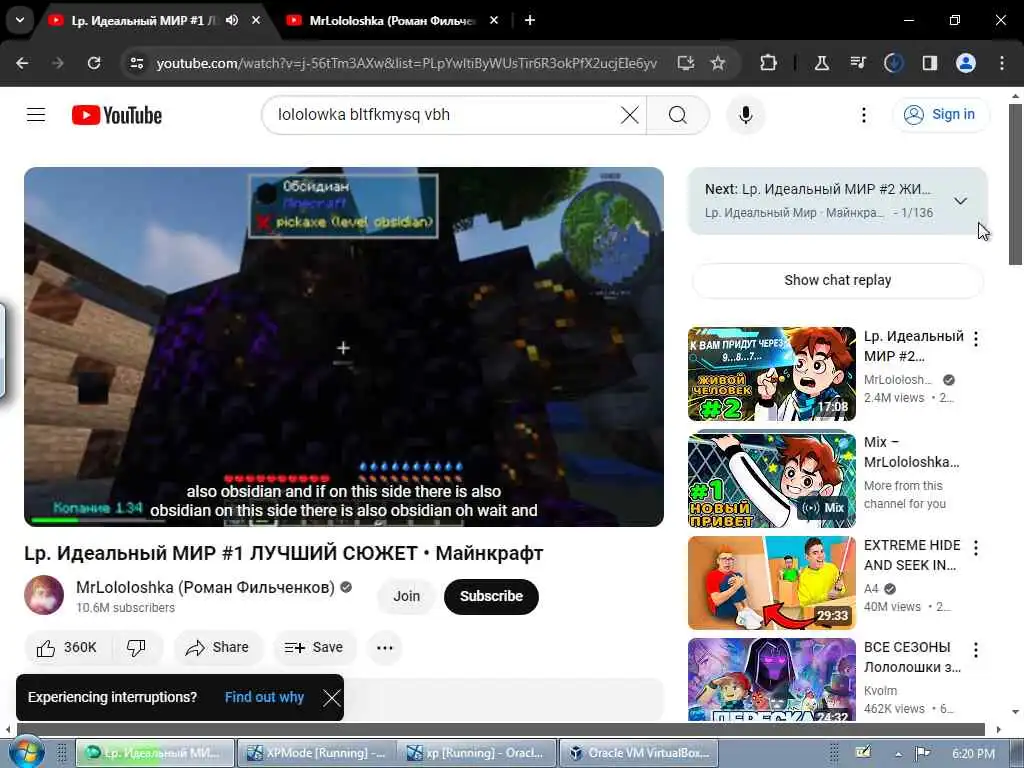
Task: Open Chrome Labs flask icon
Action: (x=822, y=63)
